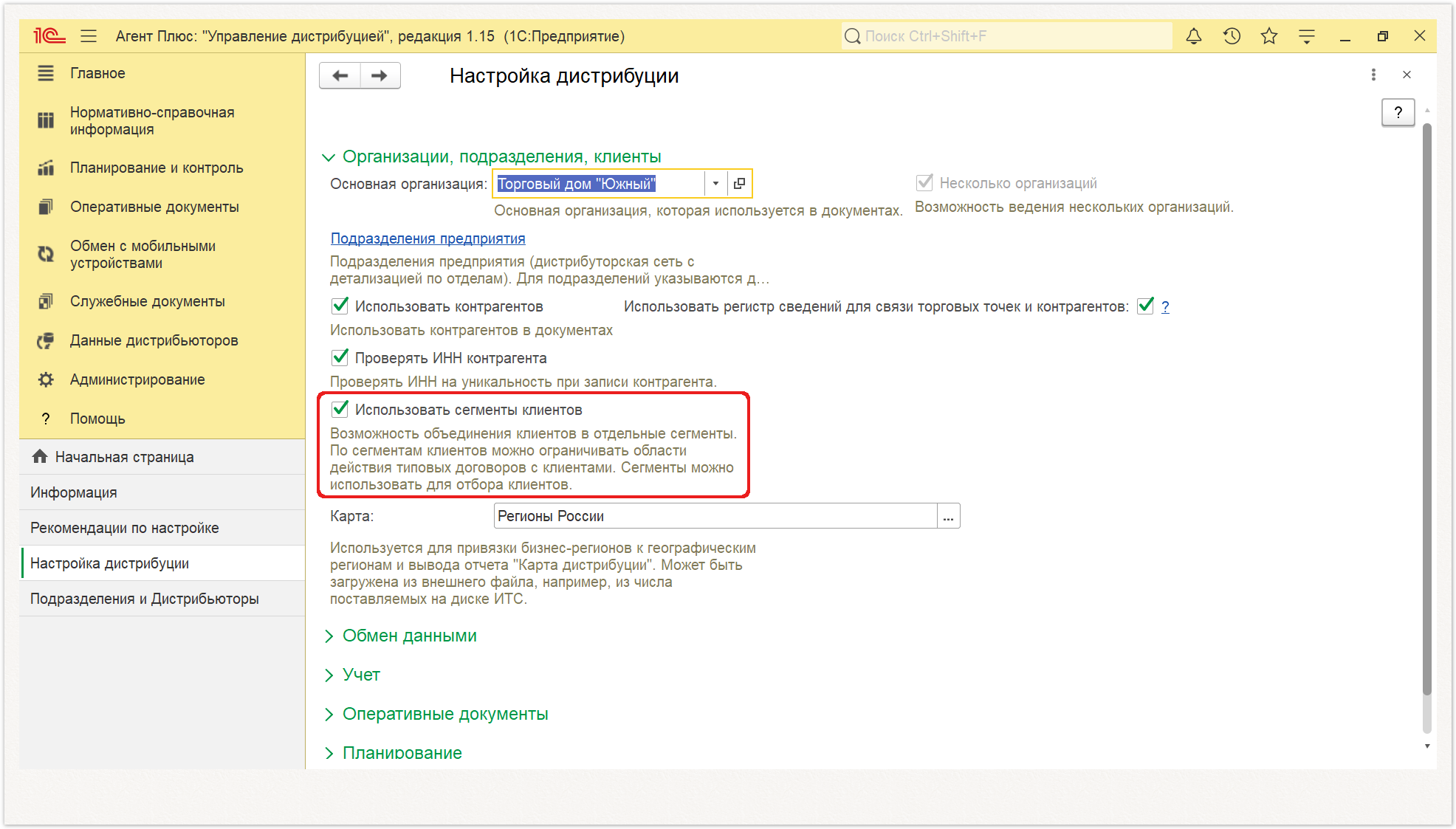
Task: Close the Настройка дистрибуции form
Action: (x=1407, y=75)
